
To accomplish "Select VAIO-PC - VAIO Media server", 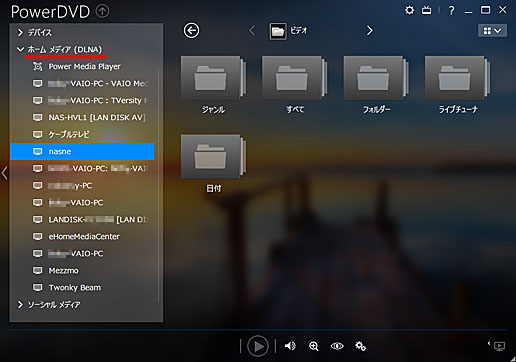I will 98,83.
